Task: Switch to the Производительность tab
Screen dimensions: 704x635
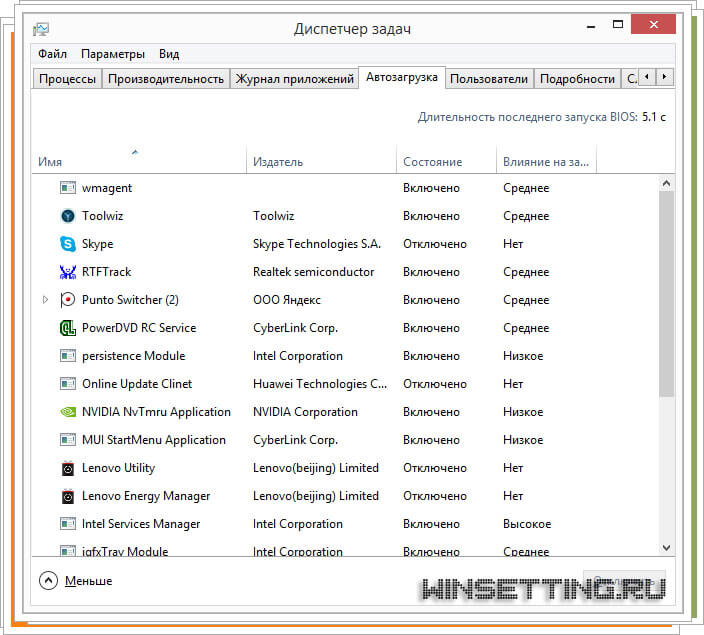Action: click(x=166, y=79)
